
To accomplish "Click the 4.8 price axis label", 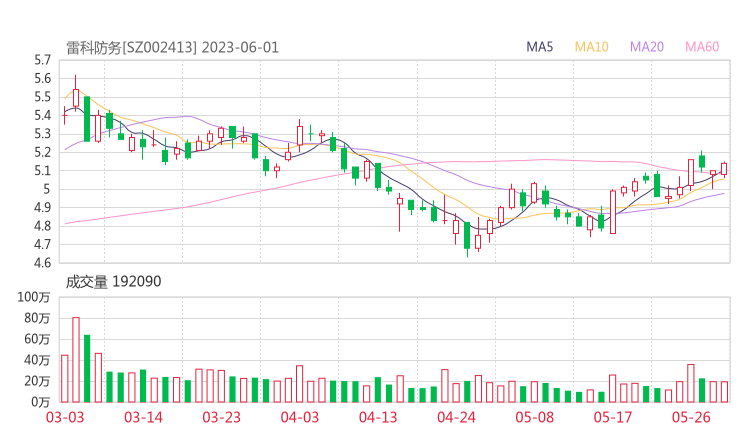I will [42, 226].
